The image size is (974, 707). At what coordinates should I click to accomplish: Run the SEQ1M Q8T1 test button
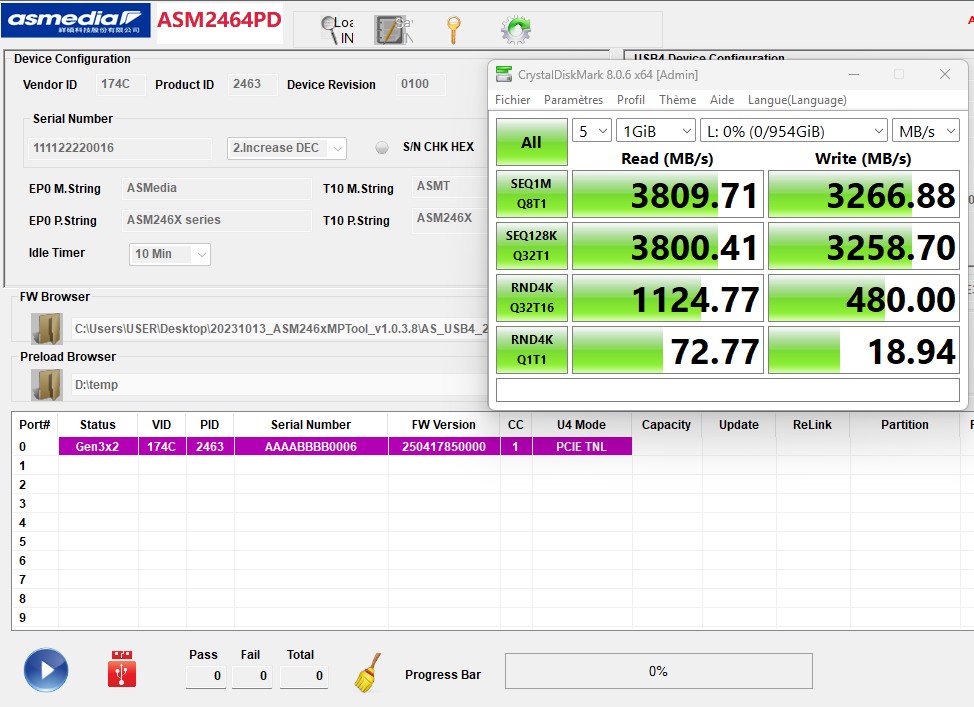coord(531,194)
